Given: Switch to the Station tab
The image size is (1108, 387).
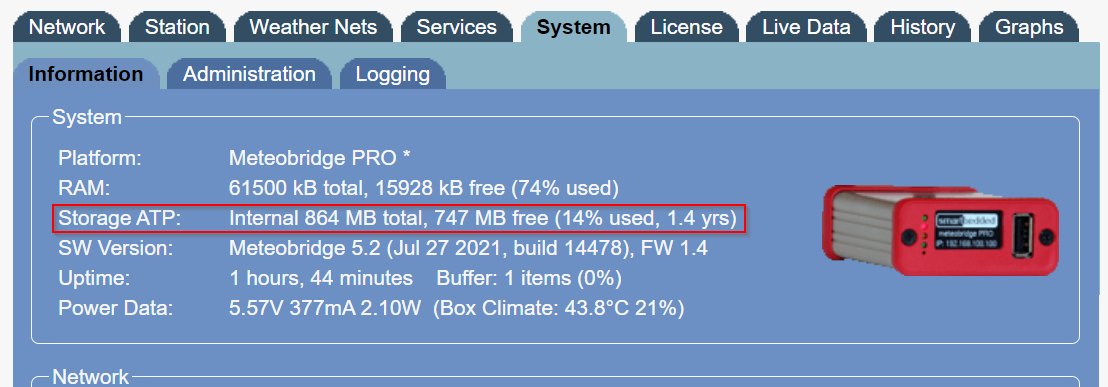Looking at the screenshot, I should point(177,28).
